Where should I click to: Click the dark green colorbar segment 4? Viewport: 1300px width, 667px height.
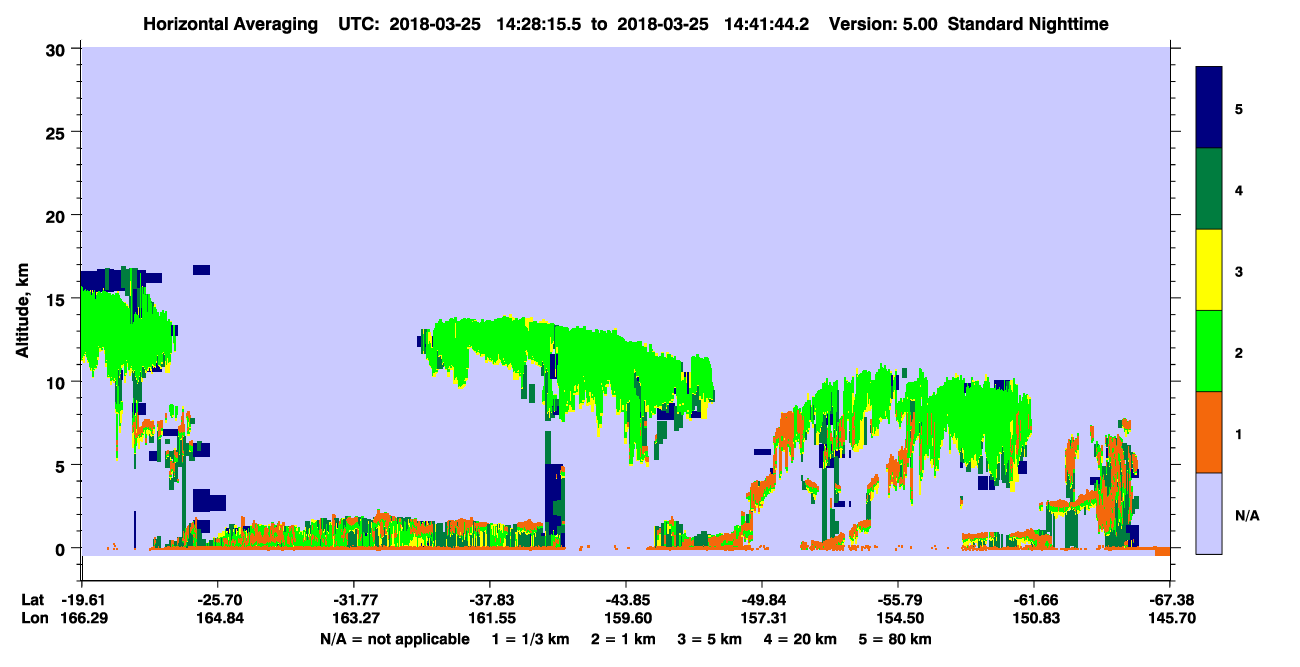(x=1209, y=189)
